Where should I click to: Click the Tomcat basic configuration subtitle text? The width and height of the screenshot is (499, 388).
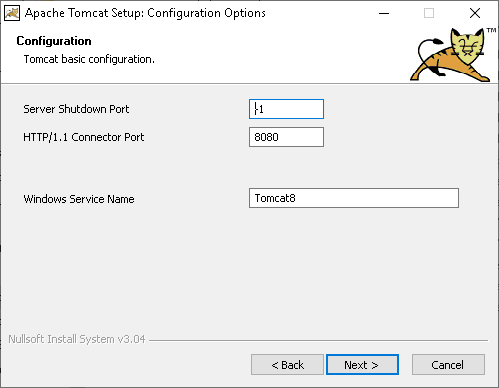[x=89, y=59]
